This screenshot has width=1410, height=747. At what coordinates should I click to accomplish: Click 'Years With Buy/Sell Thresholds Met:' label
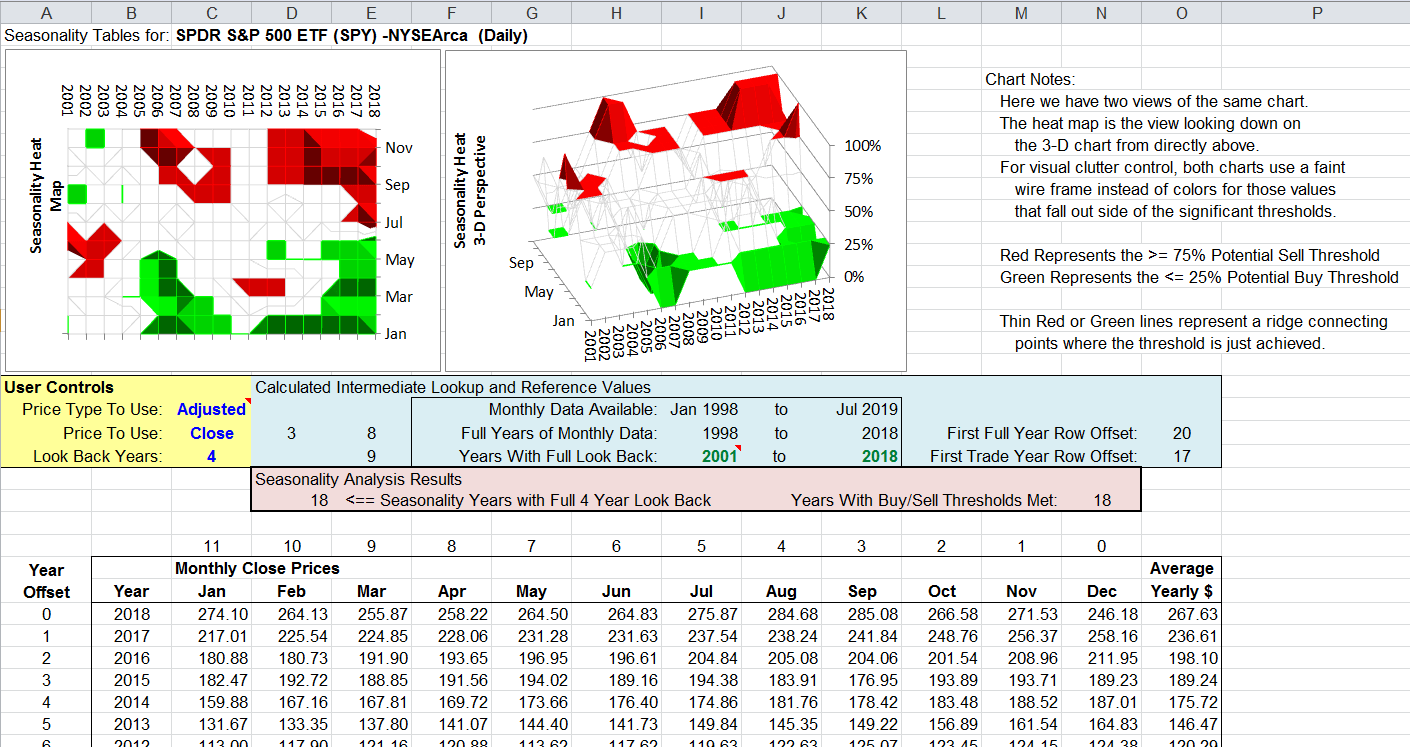pyautogui.click(x=924, y=500)
